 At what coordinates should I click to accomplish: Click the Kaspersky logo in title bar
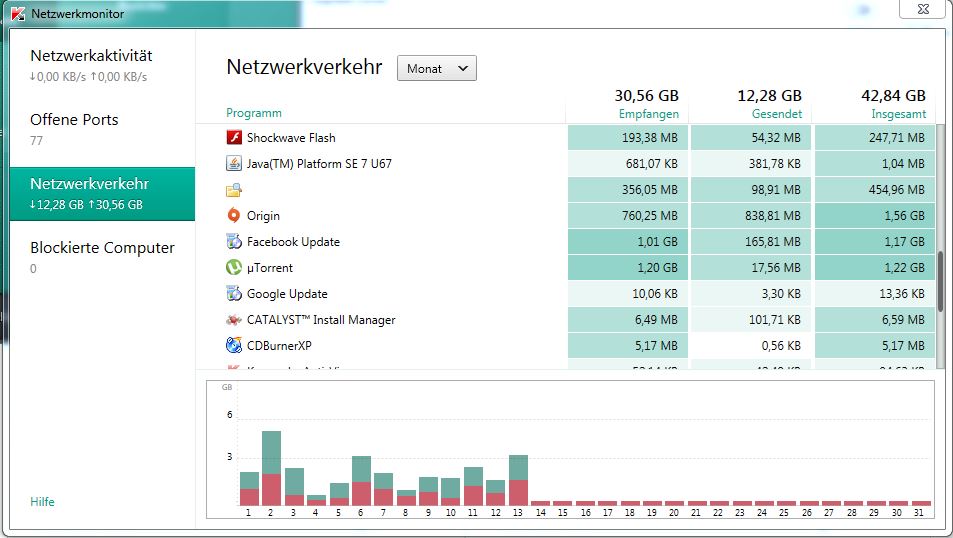click(18, 13)
